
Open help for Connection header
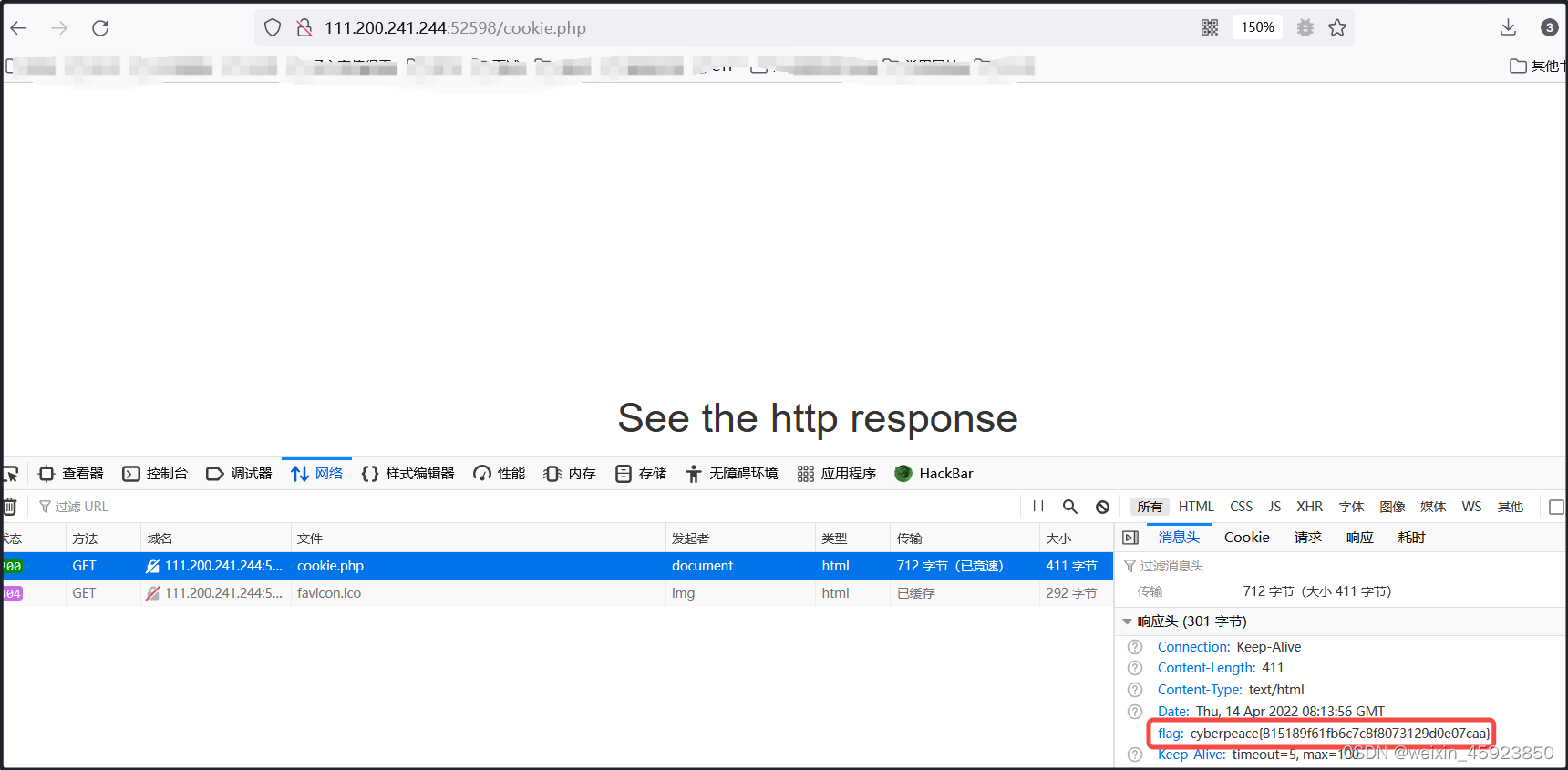pyautogui.click(x=1135, y=647)
